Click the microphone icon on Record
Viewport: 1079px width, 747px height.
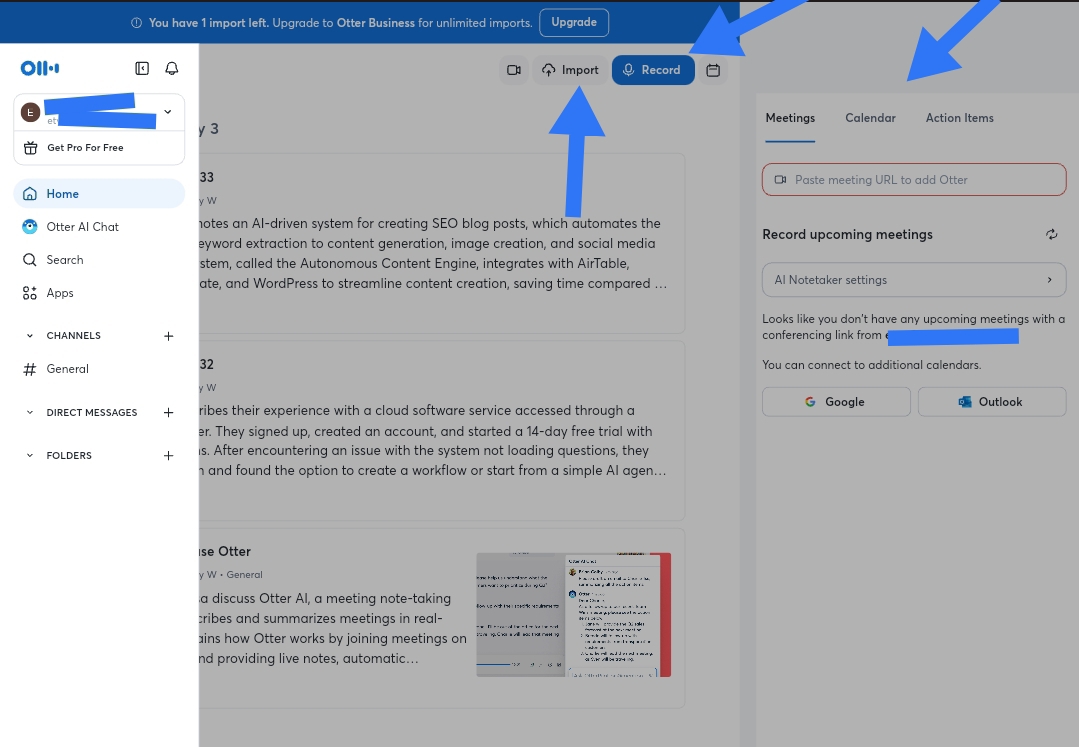point(628,70)
